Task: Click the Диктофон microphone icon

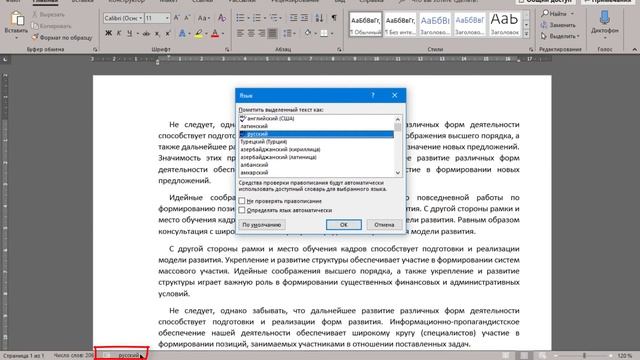Action: [604, 18]
